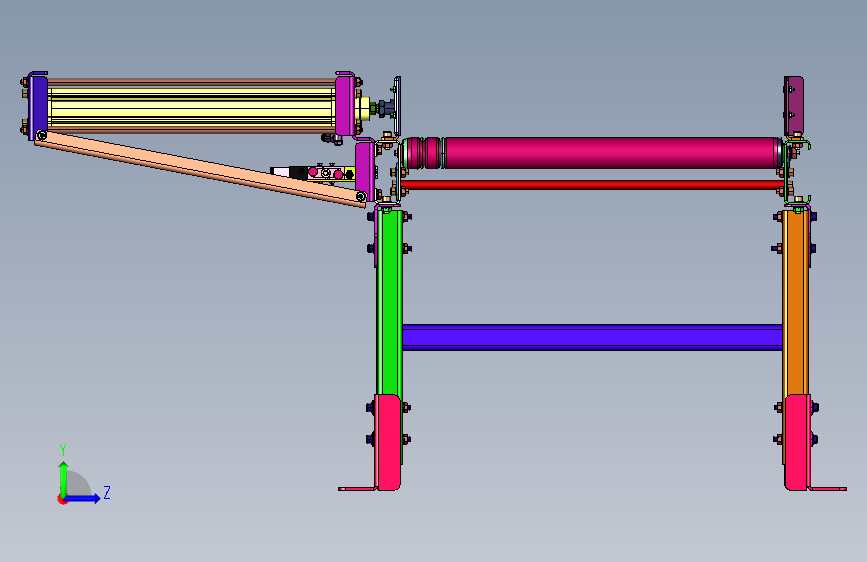Select the green vertical leg of the frame
The width and height of the screenshot is (867, 562).
pyautogui.click(x=389, y=301)
